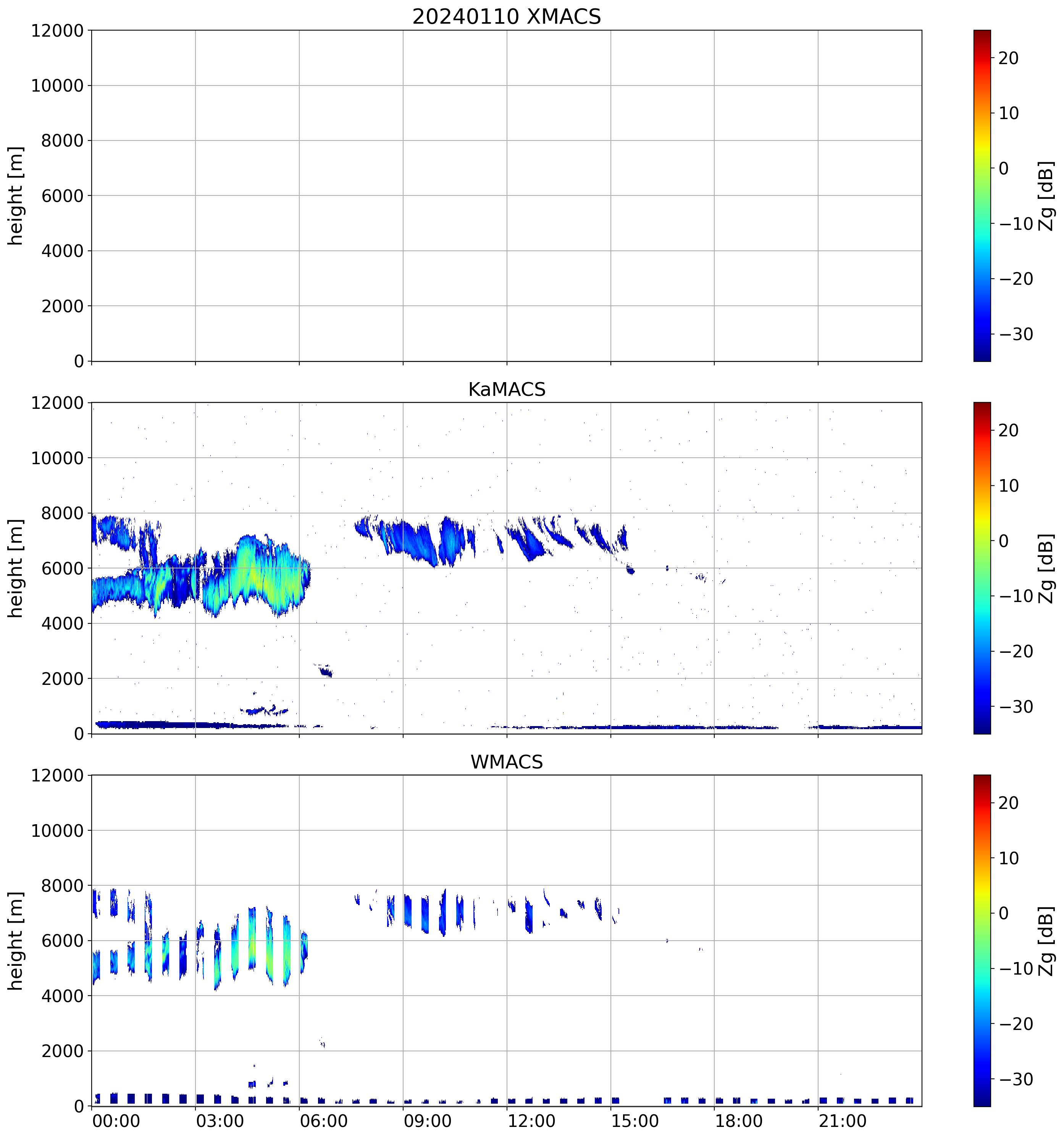Click the WMACS panel colorbar
This screenshot has width=1064, height=1138.
pos(982,941)
